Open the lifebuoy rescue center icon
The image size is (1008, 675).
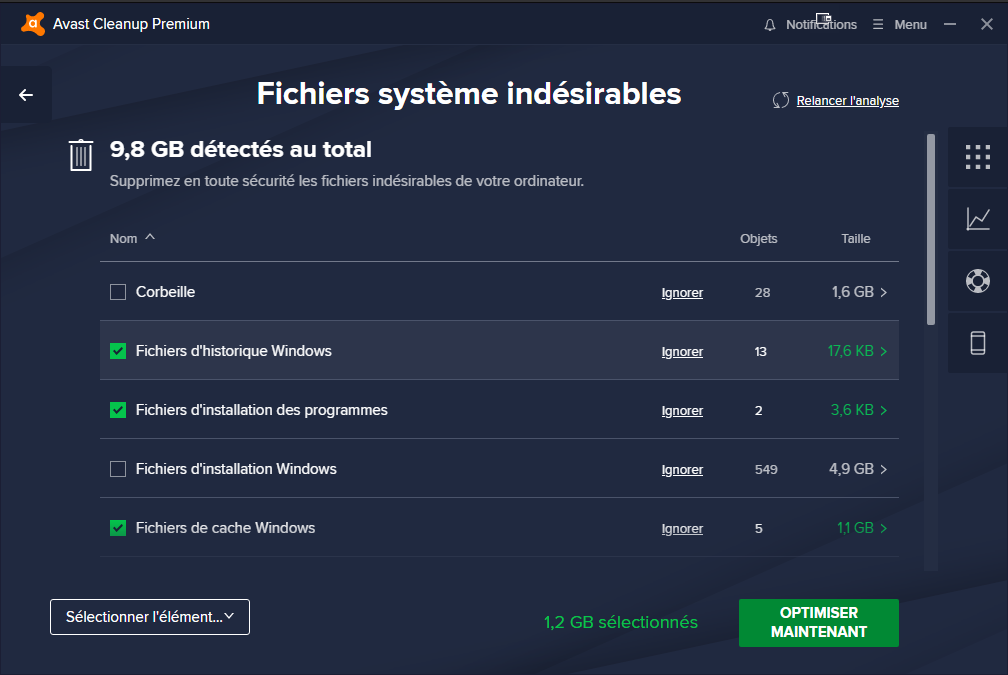coord(978,281)
